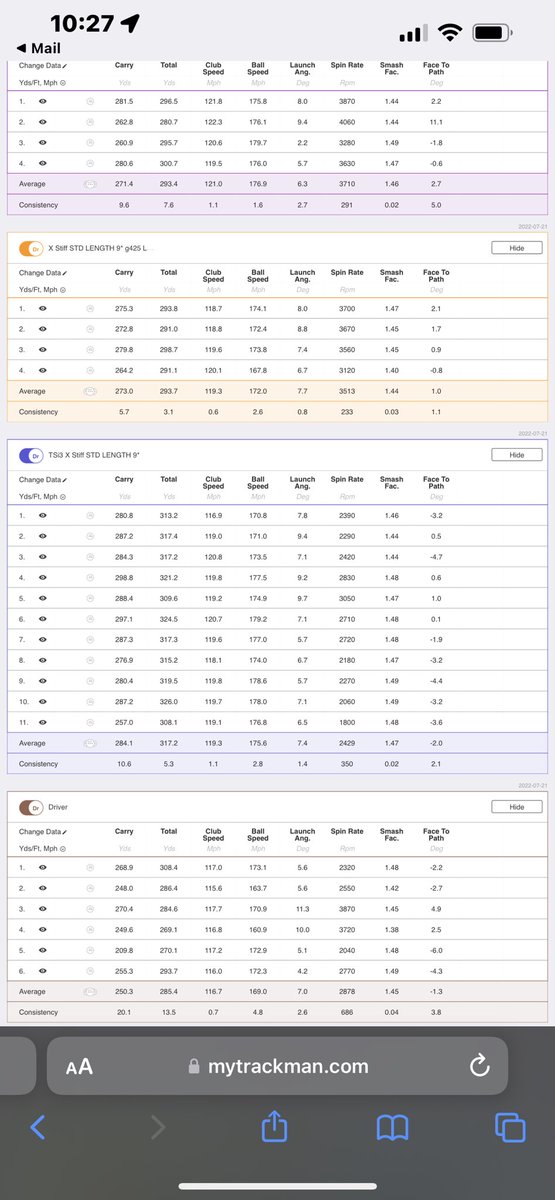Select Total value 326.0 in TSi3 table
555x1200 pixels.
169,702
